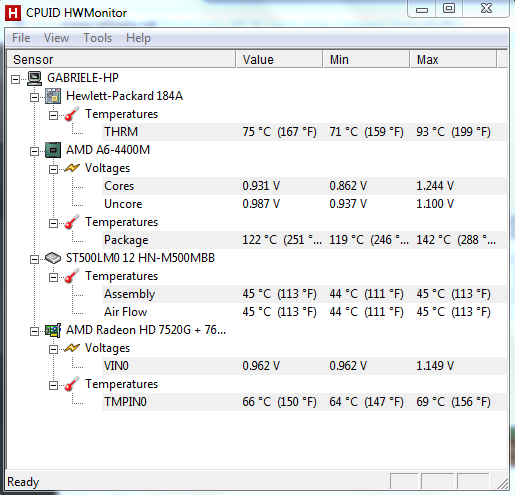Click VIN0 max value 1.149 V

pos(435,366)
